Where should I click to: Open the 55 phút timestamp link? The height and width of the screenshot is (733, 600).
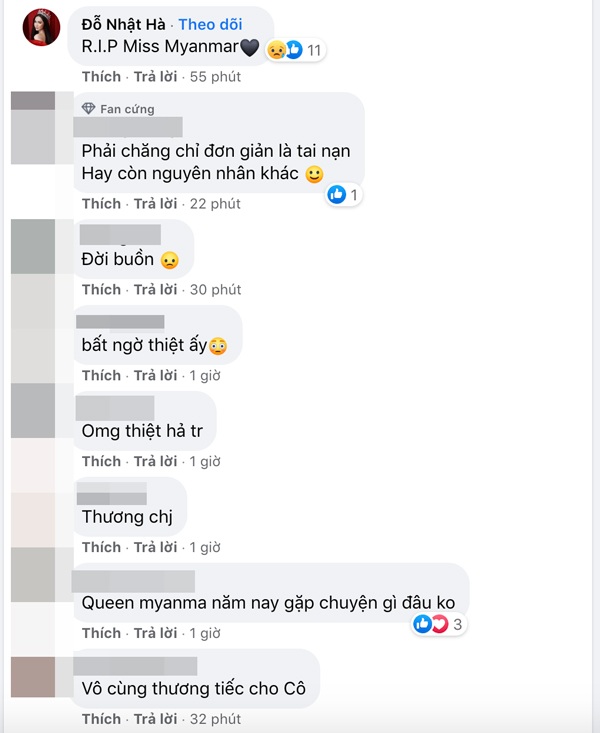tap(215, 77)
